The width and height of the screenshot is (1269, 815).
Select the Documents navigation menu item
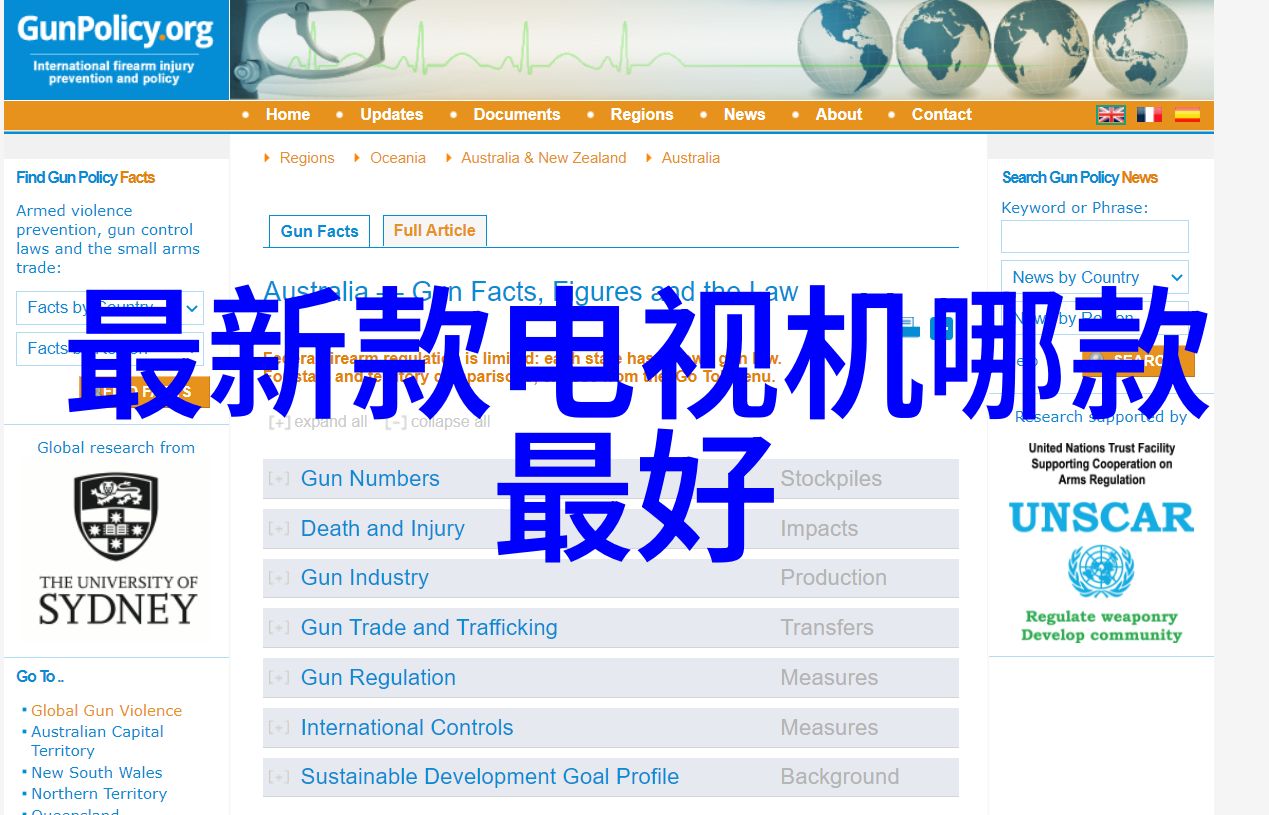(x=516, y=115)
